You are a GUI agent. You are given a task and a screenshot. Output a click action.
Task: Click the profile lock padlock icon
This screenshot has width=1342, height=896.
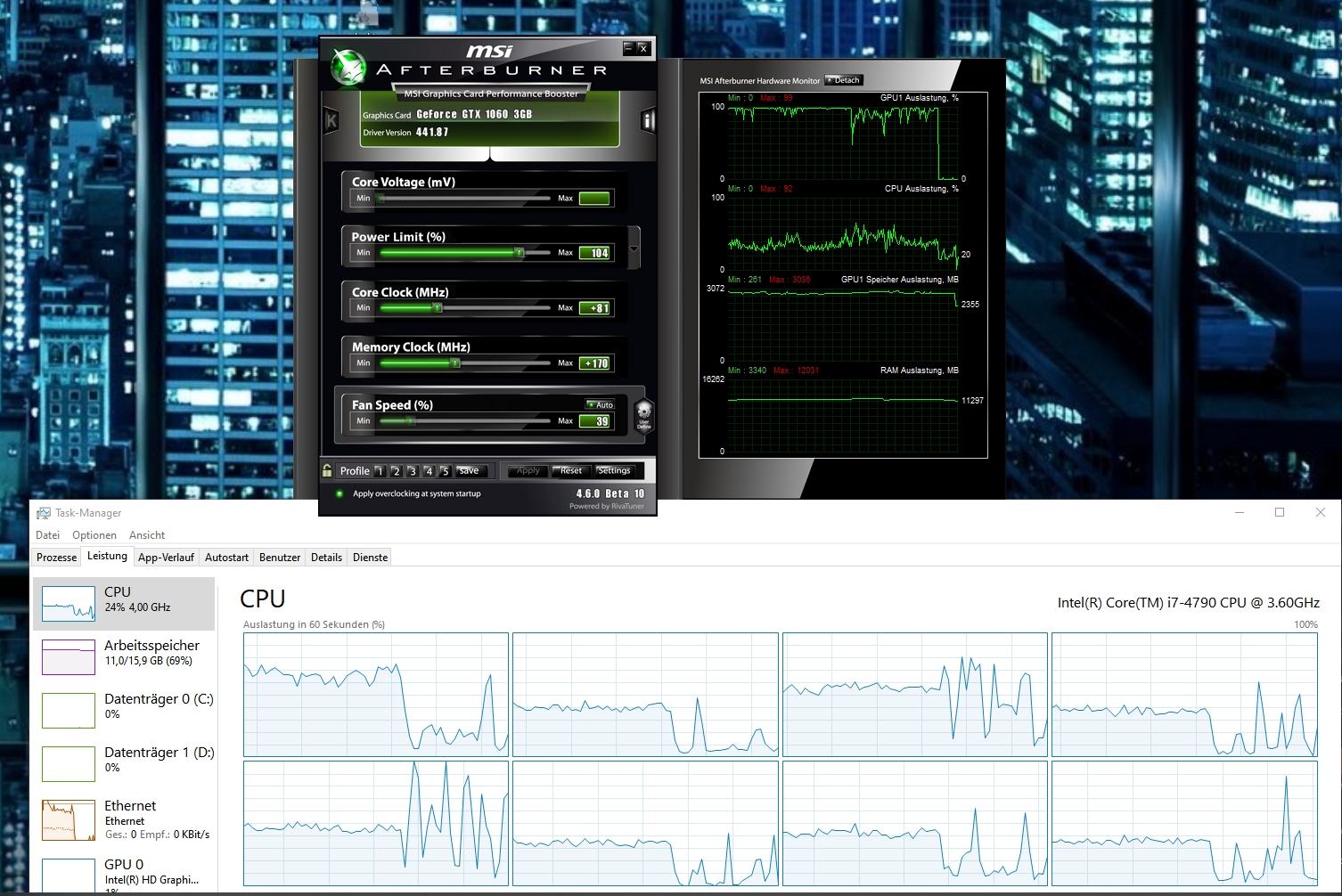327,470
